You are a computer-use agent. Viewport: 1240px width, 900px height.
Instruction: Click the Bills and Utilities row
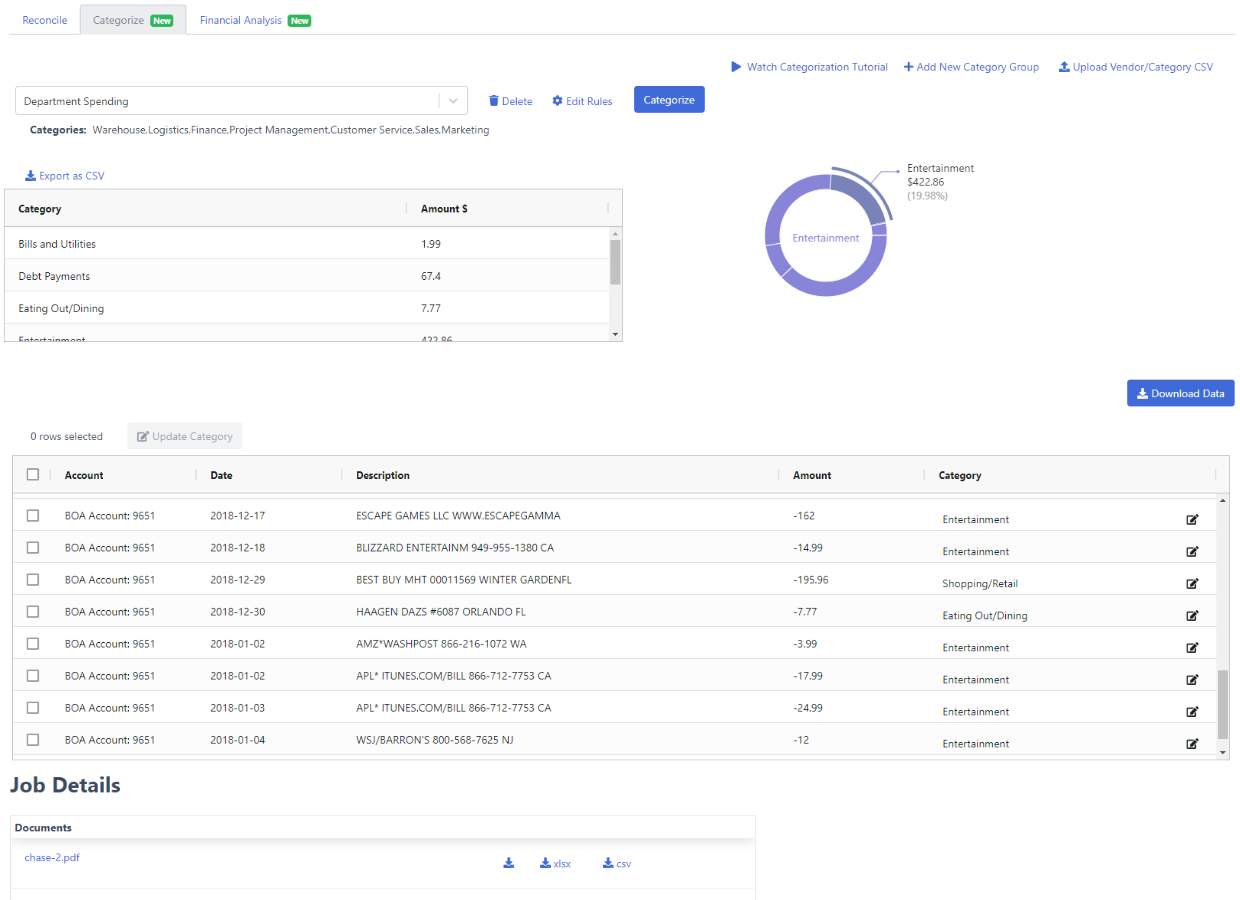tap(307, 244)
